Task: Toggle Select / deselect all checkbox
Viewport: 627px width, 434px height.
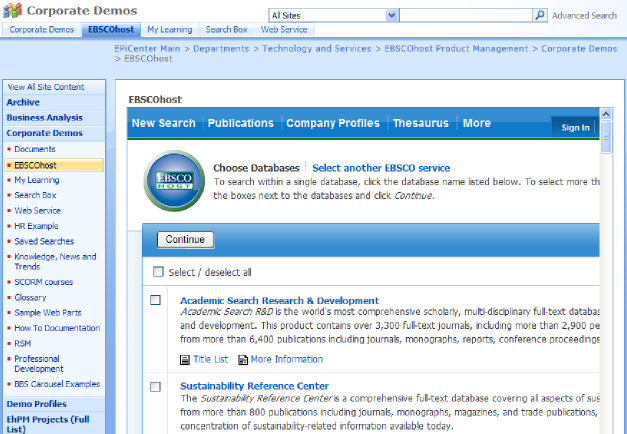Action: (x=158, y=272)
